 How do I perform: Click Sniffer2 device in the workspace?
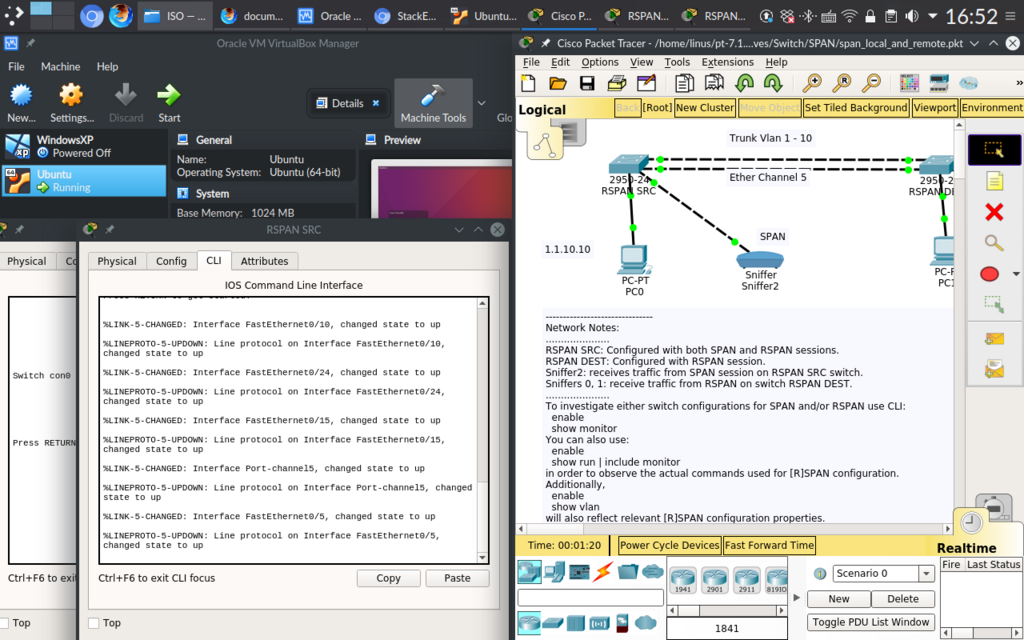(760, 261)
